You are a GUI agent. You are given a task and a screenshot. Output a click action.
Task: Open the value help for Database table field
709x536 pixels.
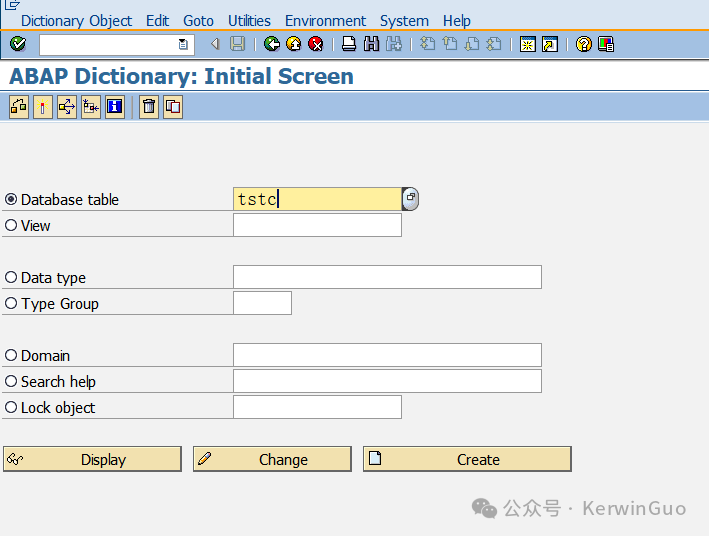pos(410,199)
